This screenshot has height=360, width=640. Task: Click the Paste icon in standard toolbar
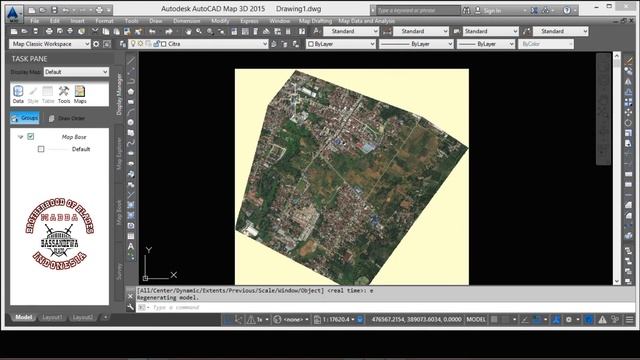[116, 31]
